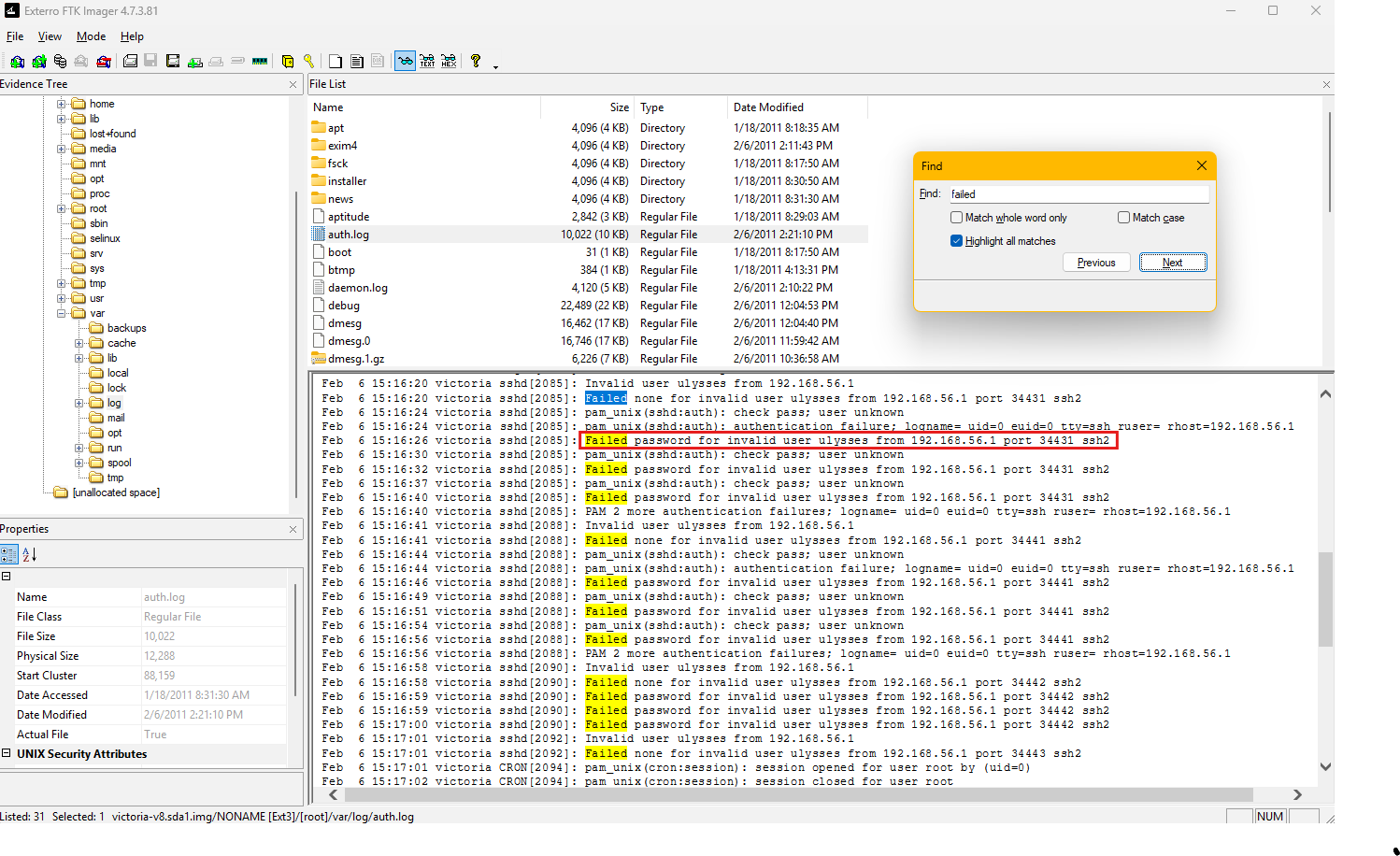
Task: Uncheck Highlight all matches option
Action: (956, 241)
